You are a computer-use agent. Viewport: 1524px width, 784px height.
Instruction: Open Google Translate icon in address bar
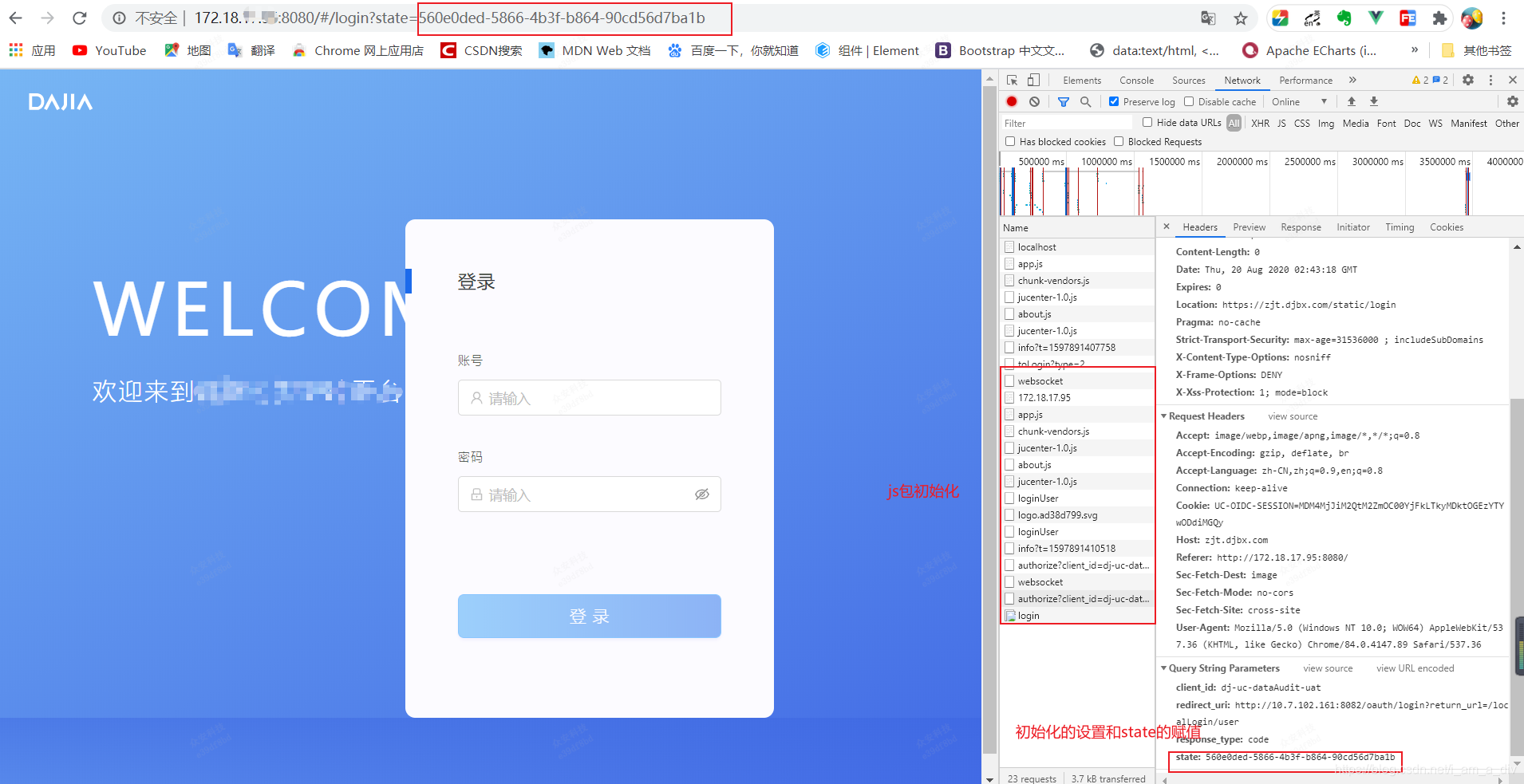[1207, 17]
